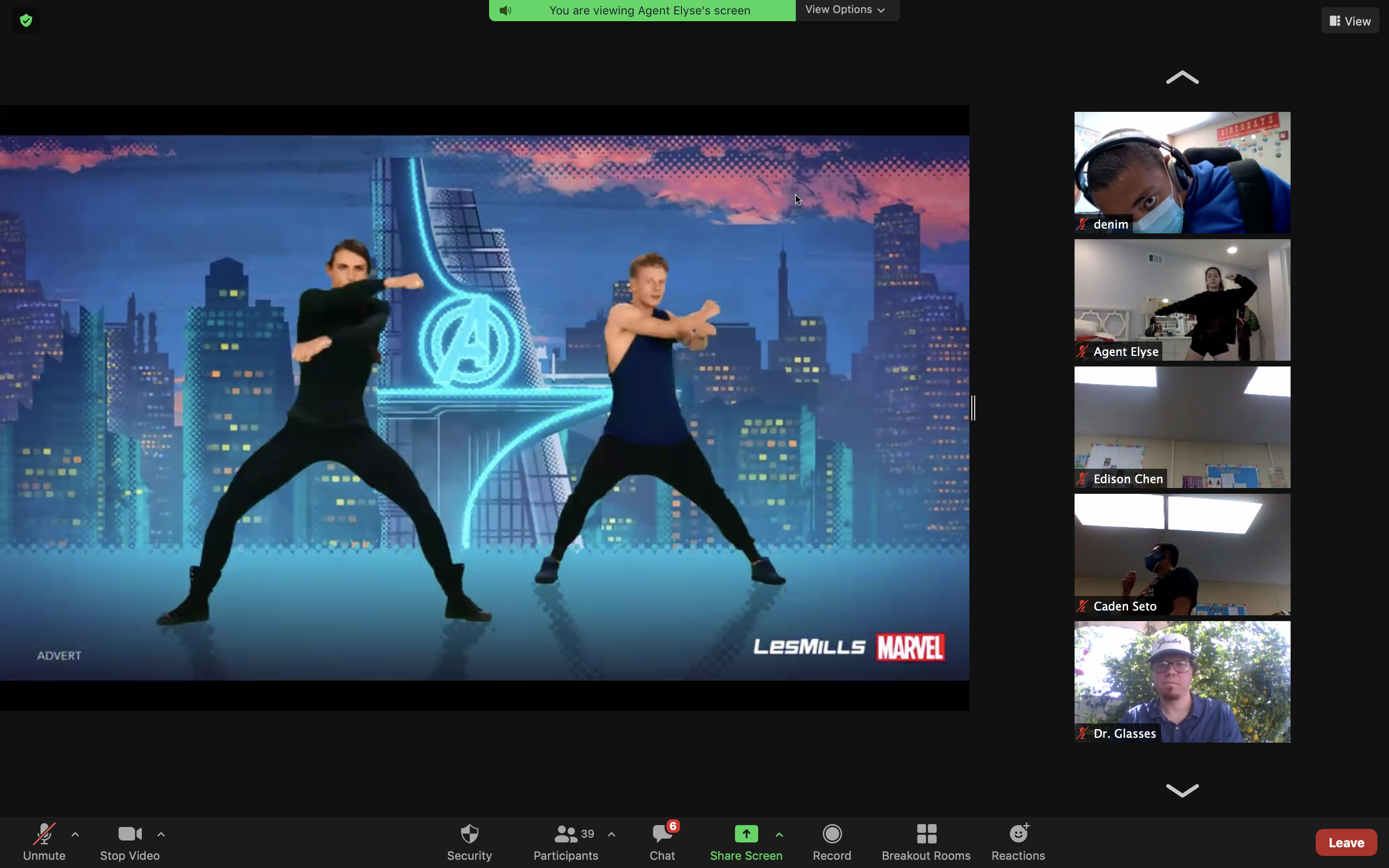Screen dimensions: 1389x868
Task: Open the Security shield menu
Action: coord(469,842)
